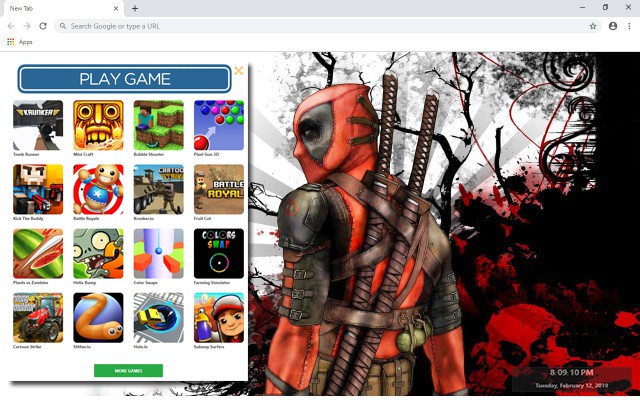Click the green MORE GAMES button
Image resolution: width=640 pixels, height=400 pixels.
tap(129, 371)
